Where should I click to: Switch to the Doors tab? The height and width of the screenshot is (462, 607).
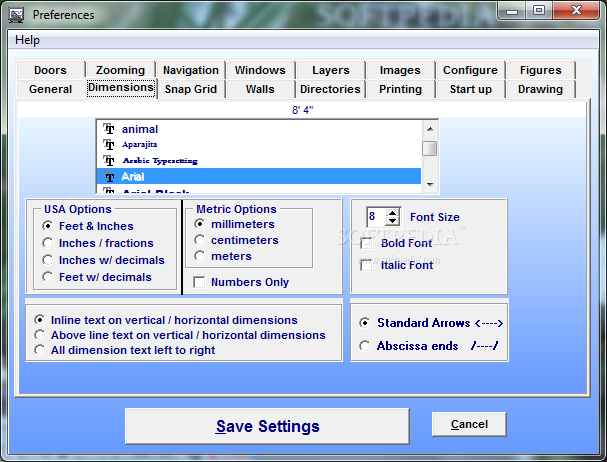(x=50, y=70)
